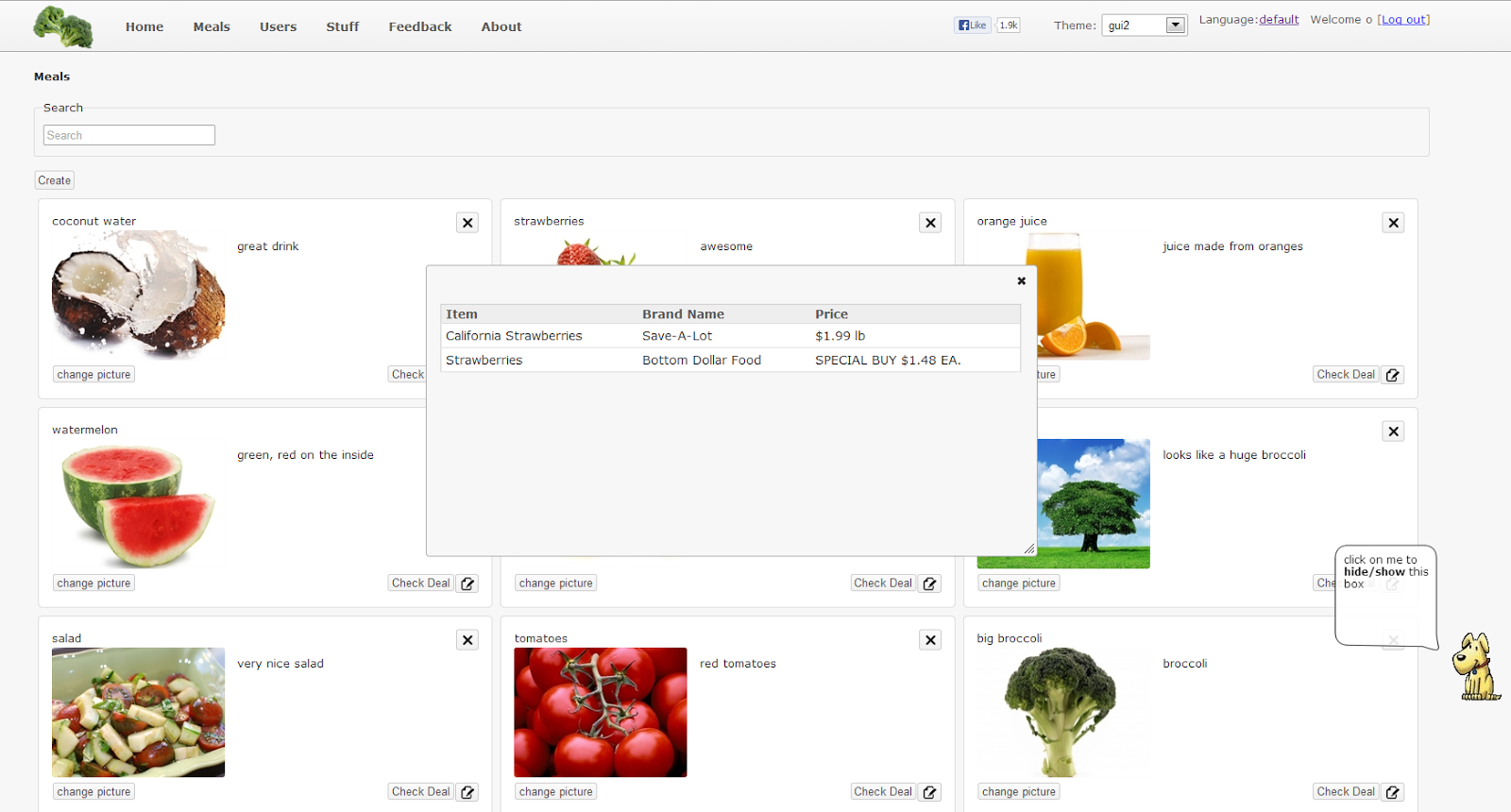The width and height of the screenshot is (1511, 812).
Task: Open the Feedback menu item
Action: click(420, 26)
